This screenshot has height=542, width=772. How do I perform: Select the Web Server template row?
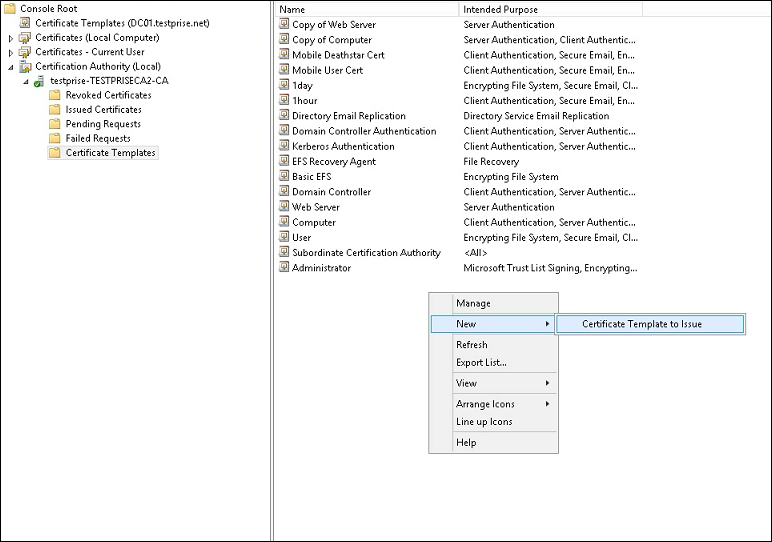pyautogui.click(x=458, y=207)
